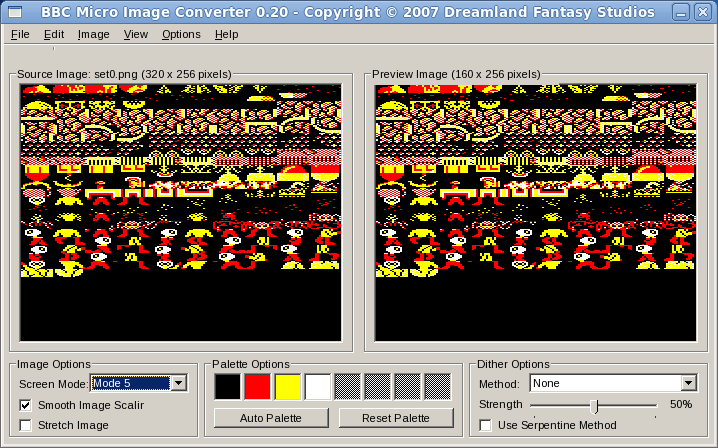Open the Help menu

coord(227,34)
